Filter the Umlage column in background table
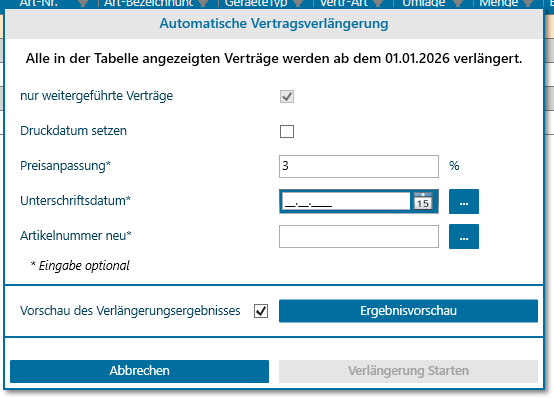554x399 pixels. (458, 3)
